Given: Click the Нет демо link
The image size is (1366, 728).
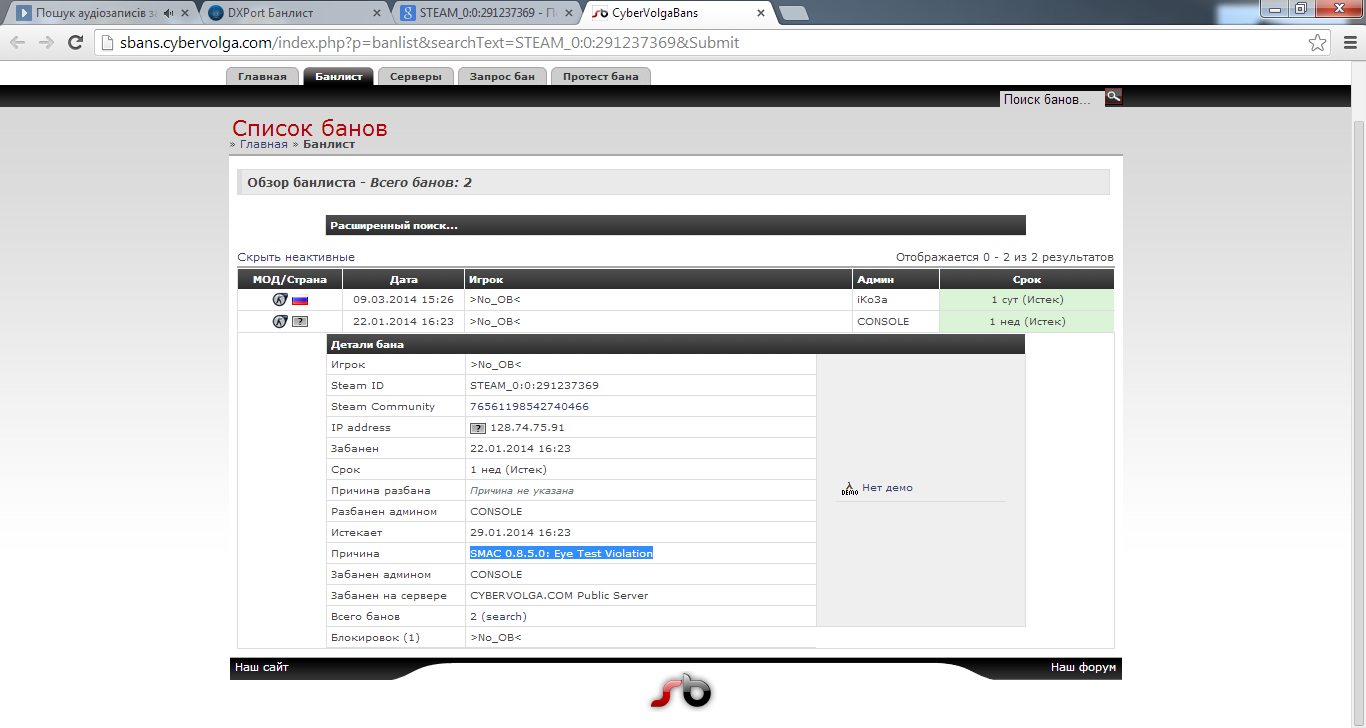Looking at the screenshot, I should (887, 488).
